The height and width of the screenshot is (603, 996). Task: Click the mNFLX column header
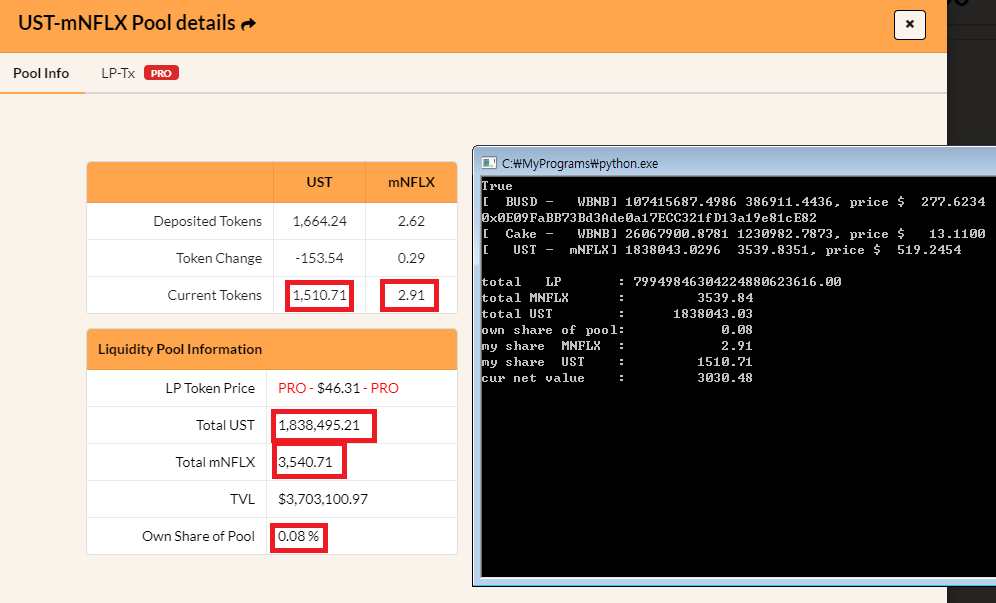[x=412, y=182]
